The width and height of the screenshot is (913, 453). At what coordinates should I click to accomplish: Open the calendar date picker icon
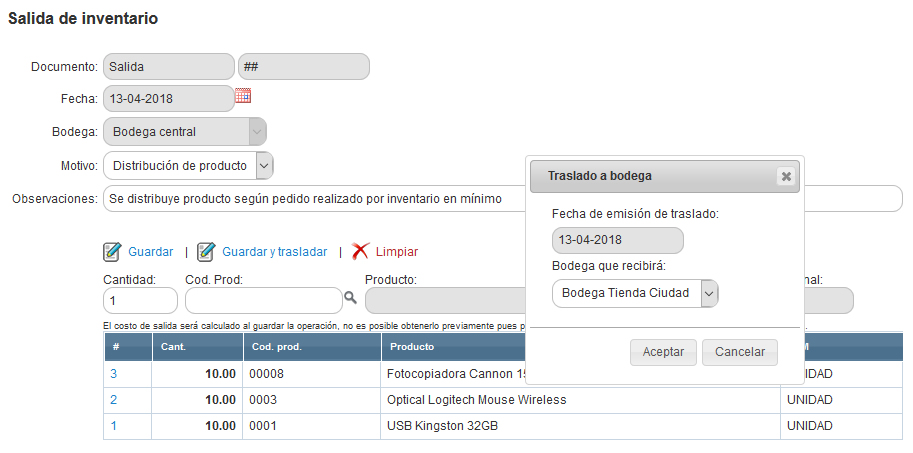243,96
